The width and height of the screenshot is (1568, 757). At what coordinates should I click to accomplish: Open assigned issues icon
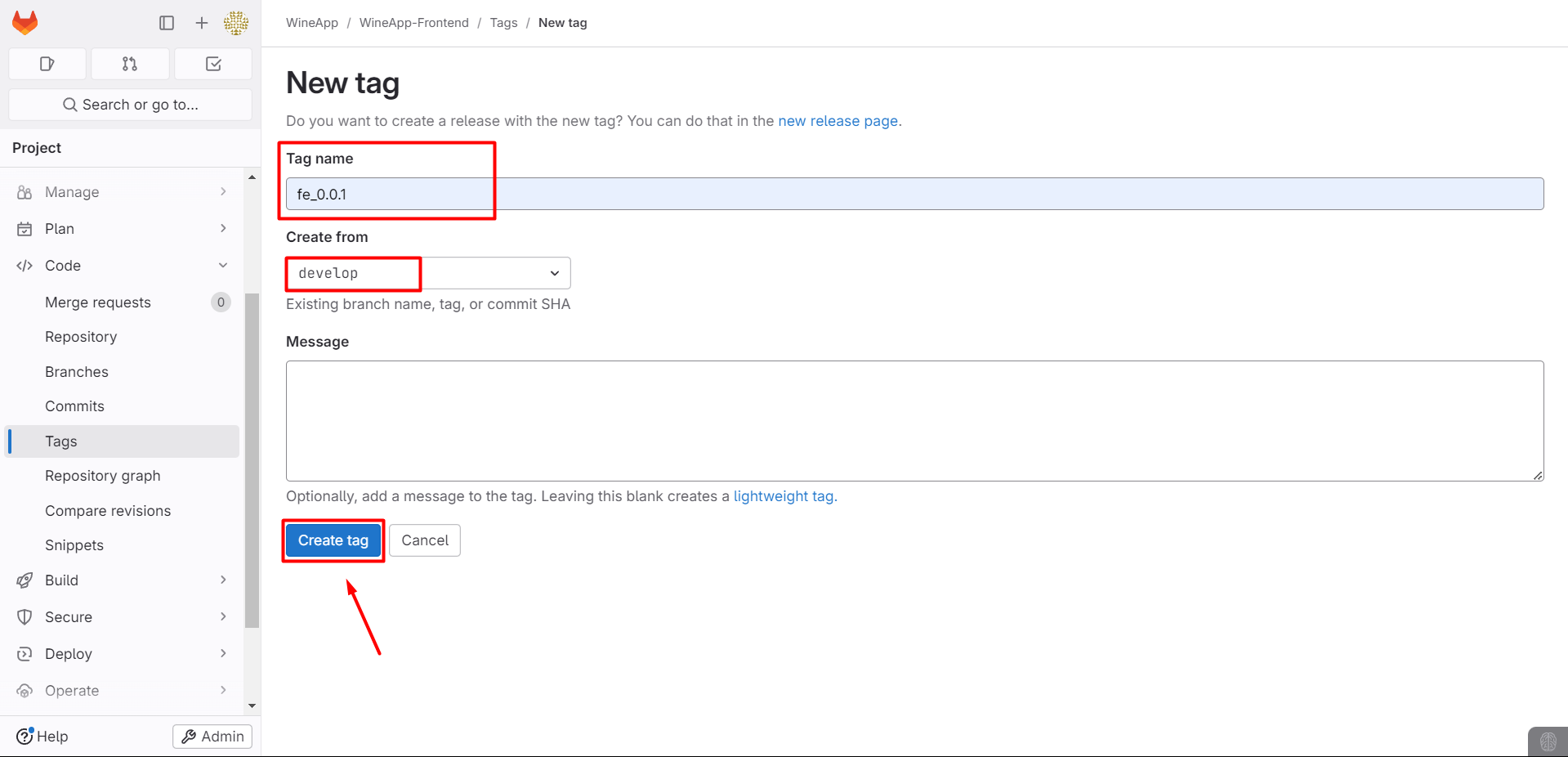click(47, 64)
